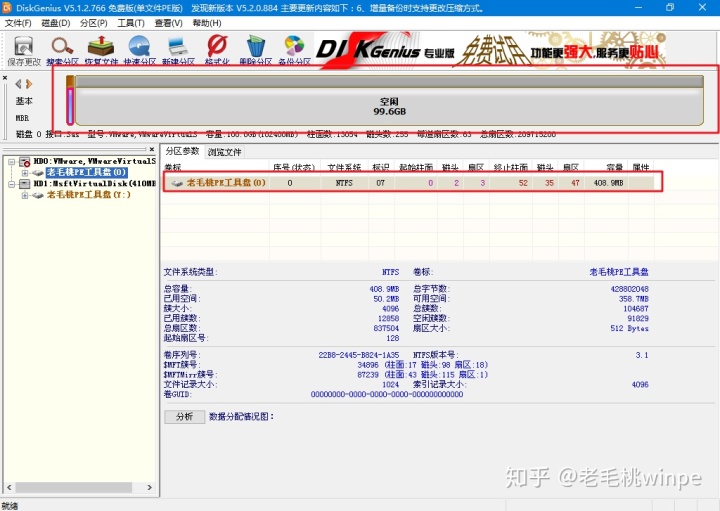Click the total sectors value 837504
This screenshot has height=511, width=720.
(387, 328)
